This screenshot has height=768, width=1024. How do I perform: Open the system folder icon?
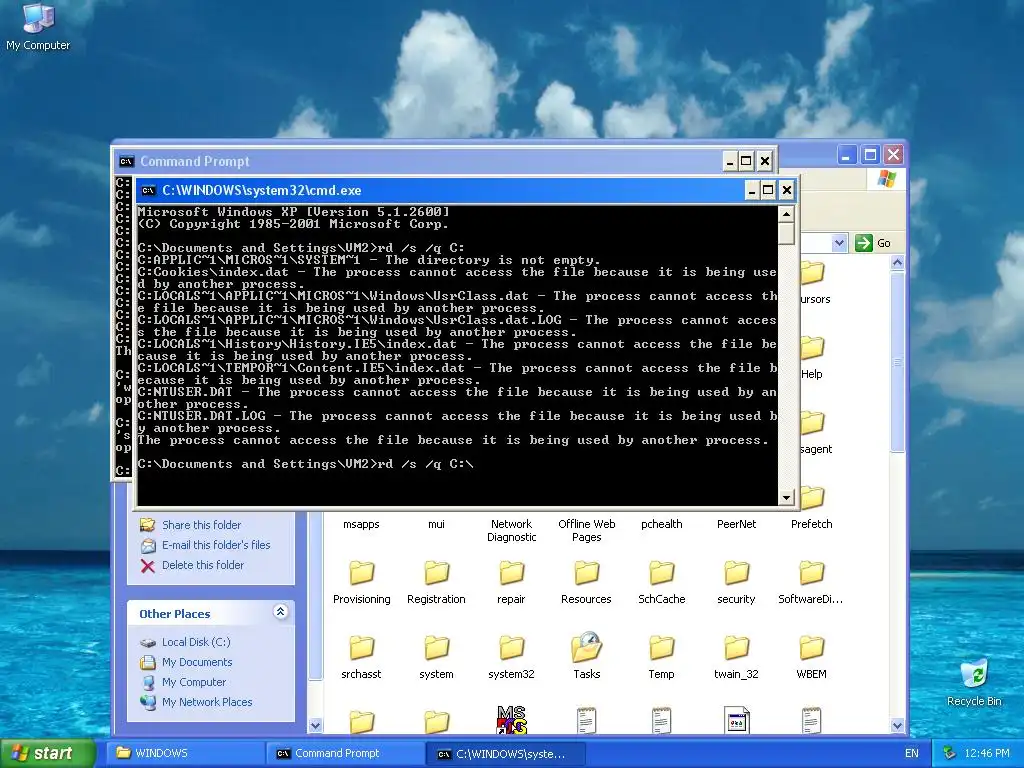pyautogui.click(x=436, y=648)
